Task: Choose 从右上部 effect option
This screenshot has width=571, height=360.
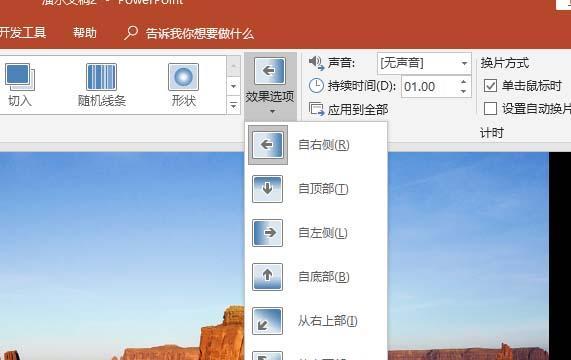Action: (316, 321)
